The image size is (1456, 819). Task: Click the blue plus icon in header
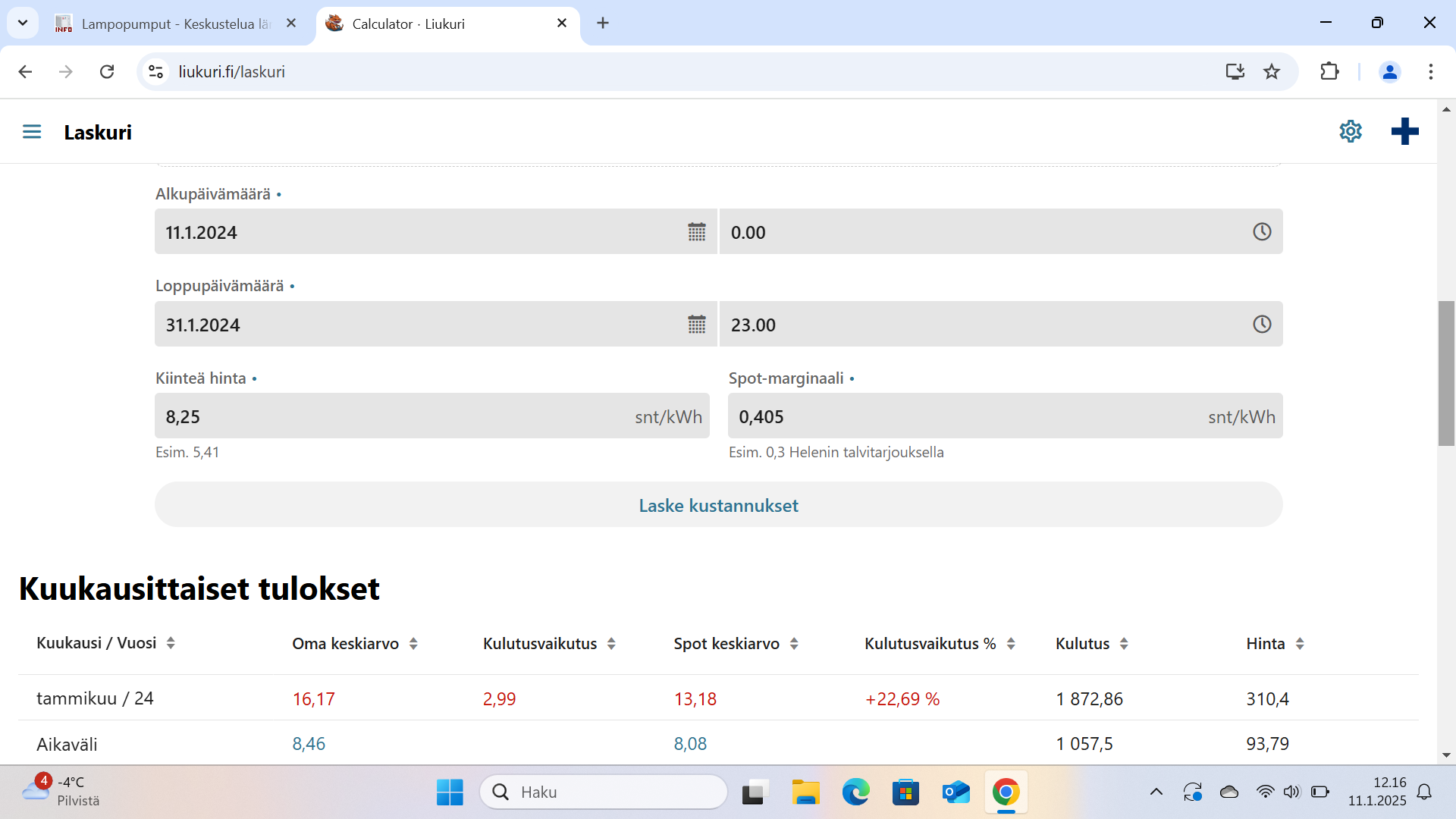(1404, 131)
